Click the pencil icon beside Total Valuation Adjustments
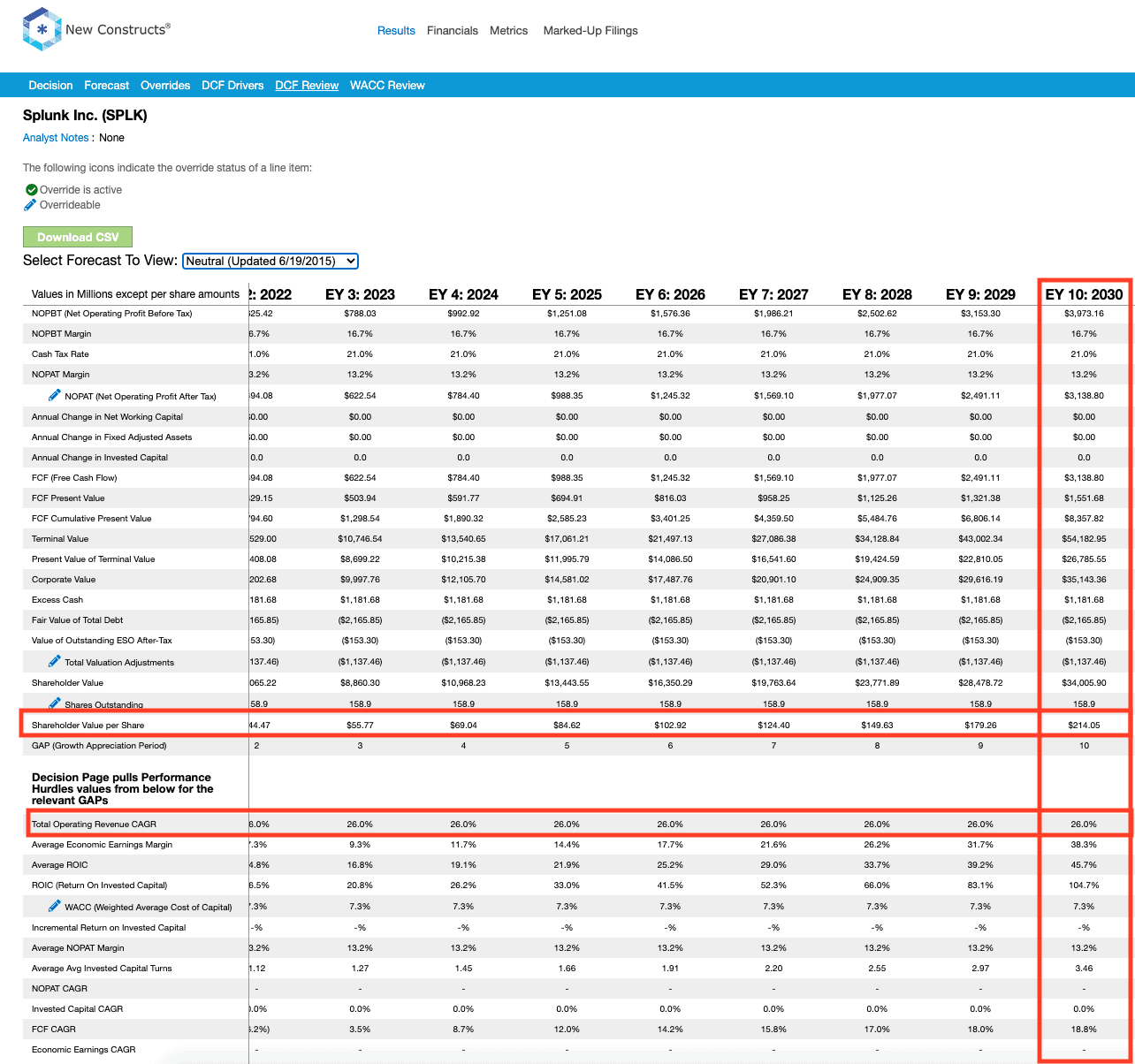Screen dimensions: 1135x1064 tap(55, 661)
